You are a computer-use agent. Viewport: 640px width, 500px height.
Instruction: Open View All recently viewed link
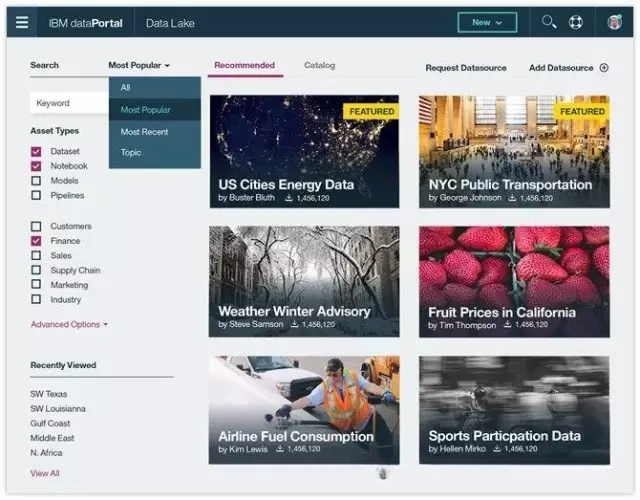[x=45, y=473]
